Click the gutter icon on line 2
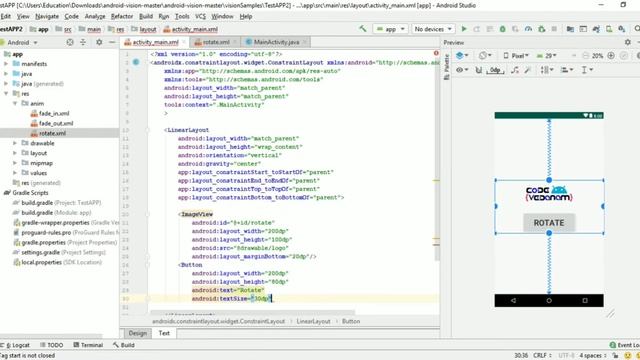 136,62
